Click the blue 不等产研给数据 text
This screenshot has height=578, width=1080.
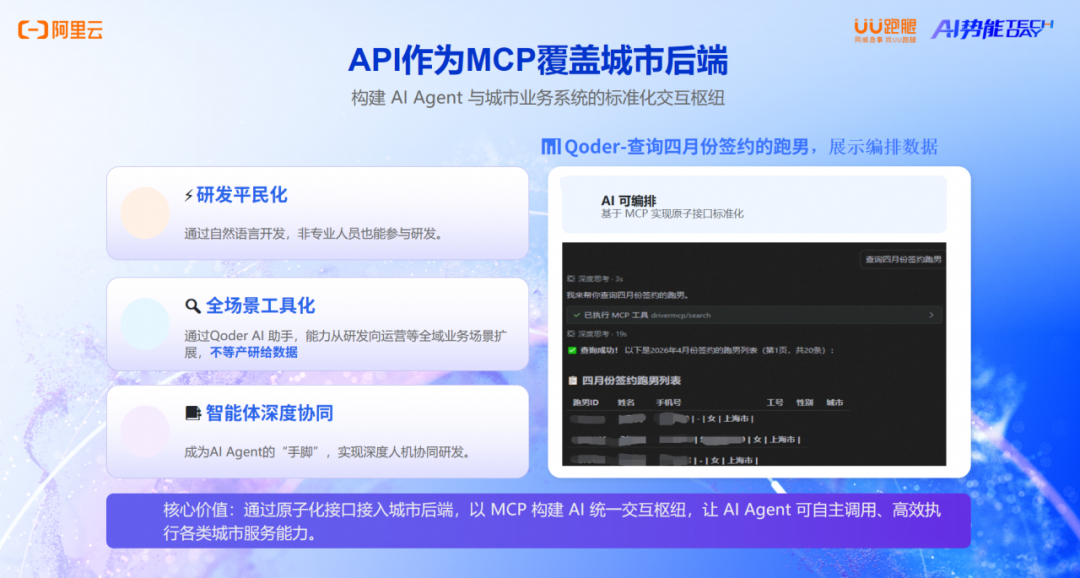tap(253, 353)
